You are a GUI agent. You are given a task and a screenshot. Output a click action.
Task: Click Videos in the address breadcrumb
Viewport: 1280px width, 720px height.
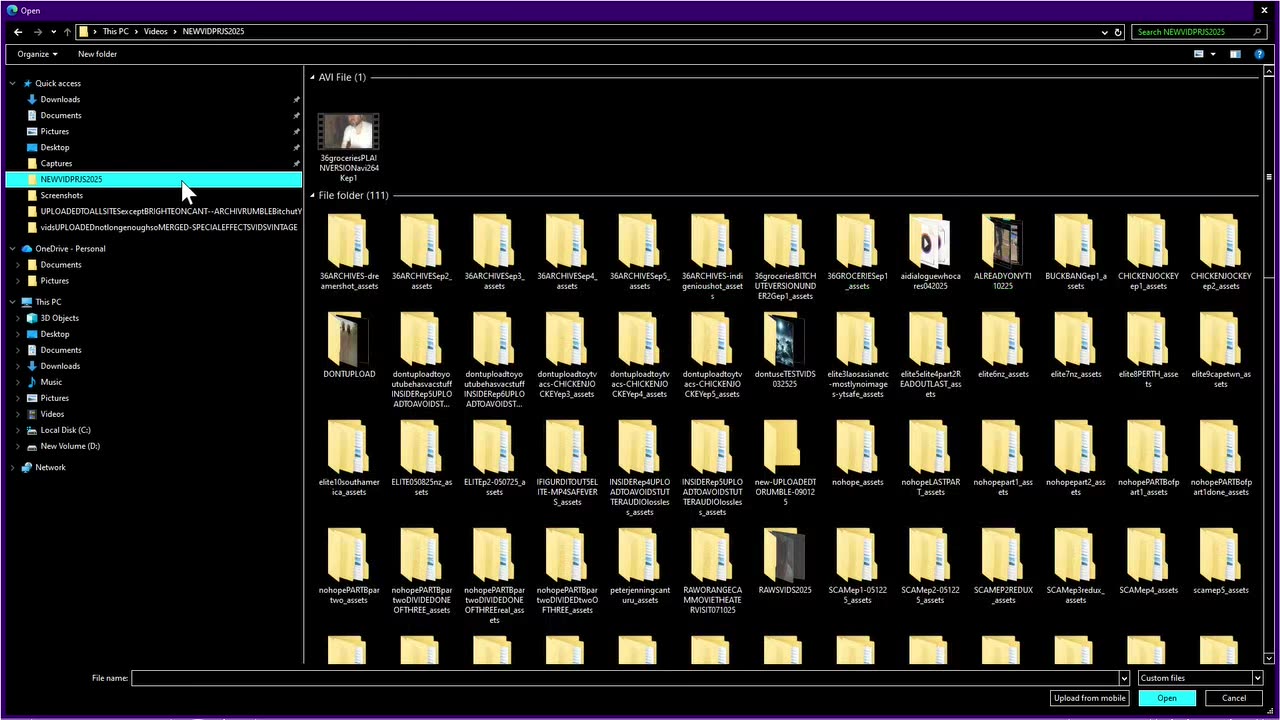coord(155,32)
